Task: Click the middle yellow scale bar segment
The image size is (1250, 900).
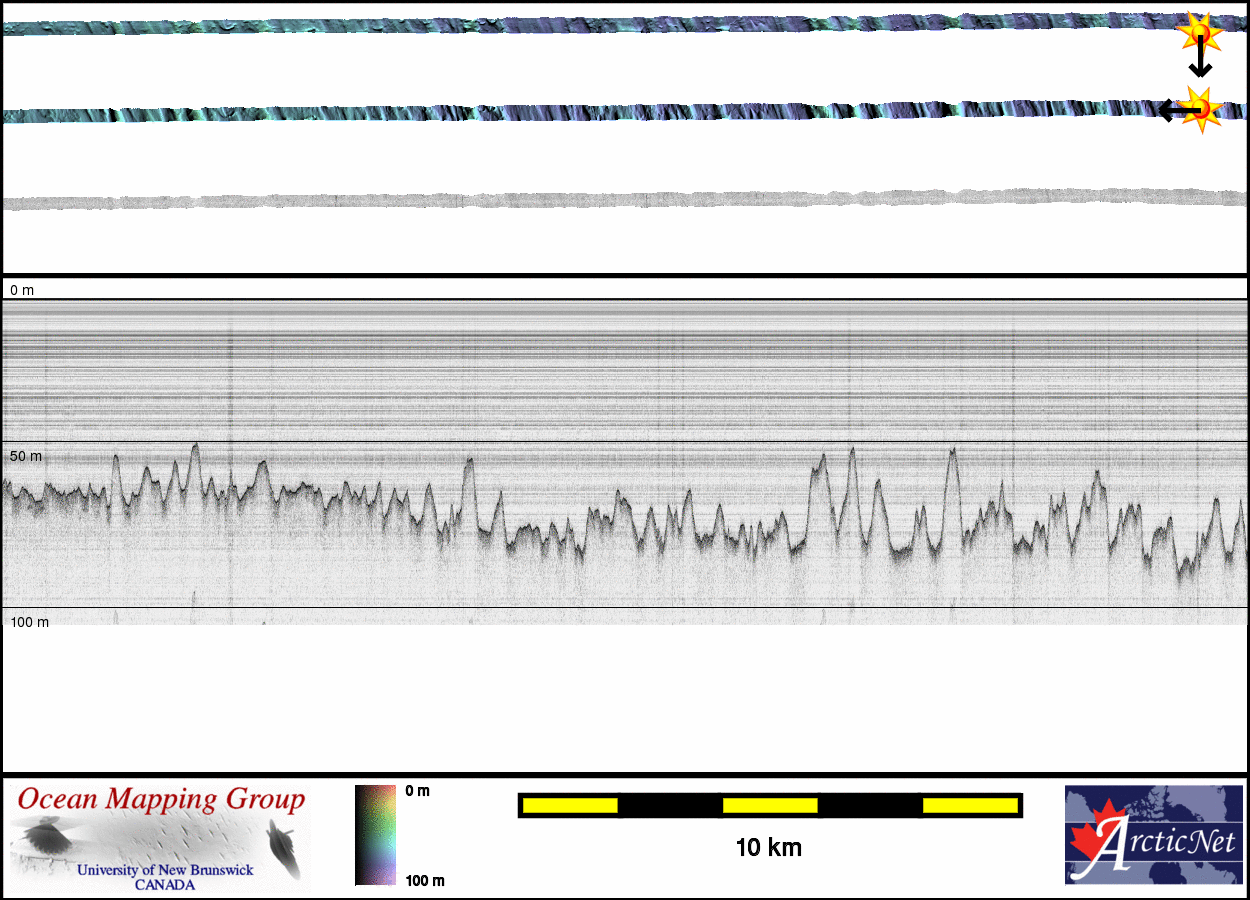Action: click(769, 805)
